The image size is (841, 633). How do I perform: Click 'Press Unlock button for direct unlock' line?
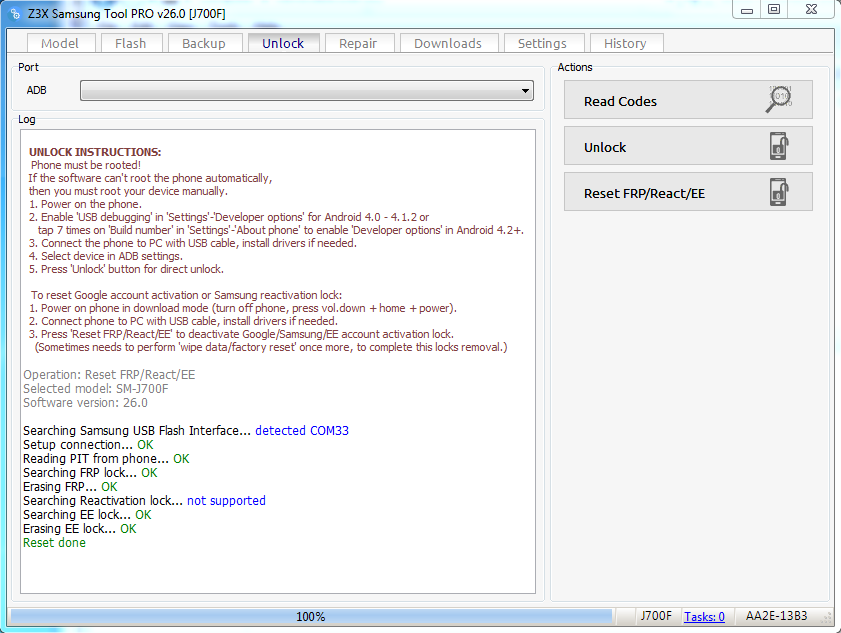[127, 269]
